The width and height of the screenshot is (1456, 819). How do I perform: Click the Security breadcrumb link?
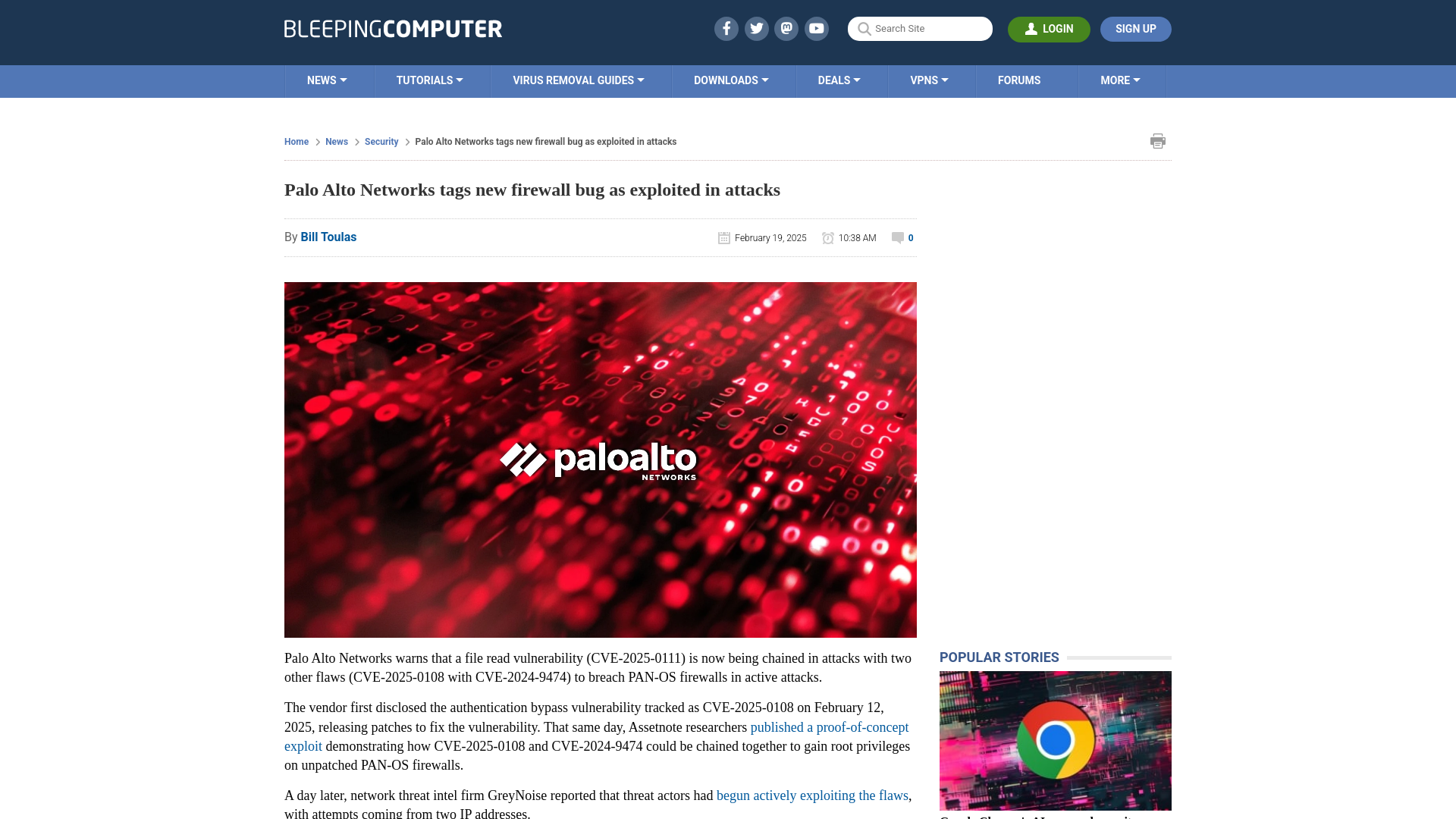point(381,141)
